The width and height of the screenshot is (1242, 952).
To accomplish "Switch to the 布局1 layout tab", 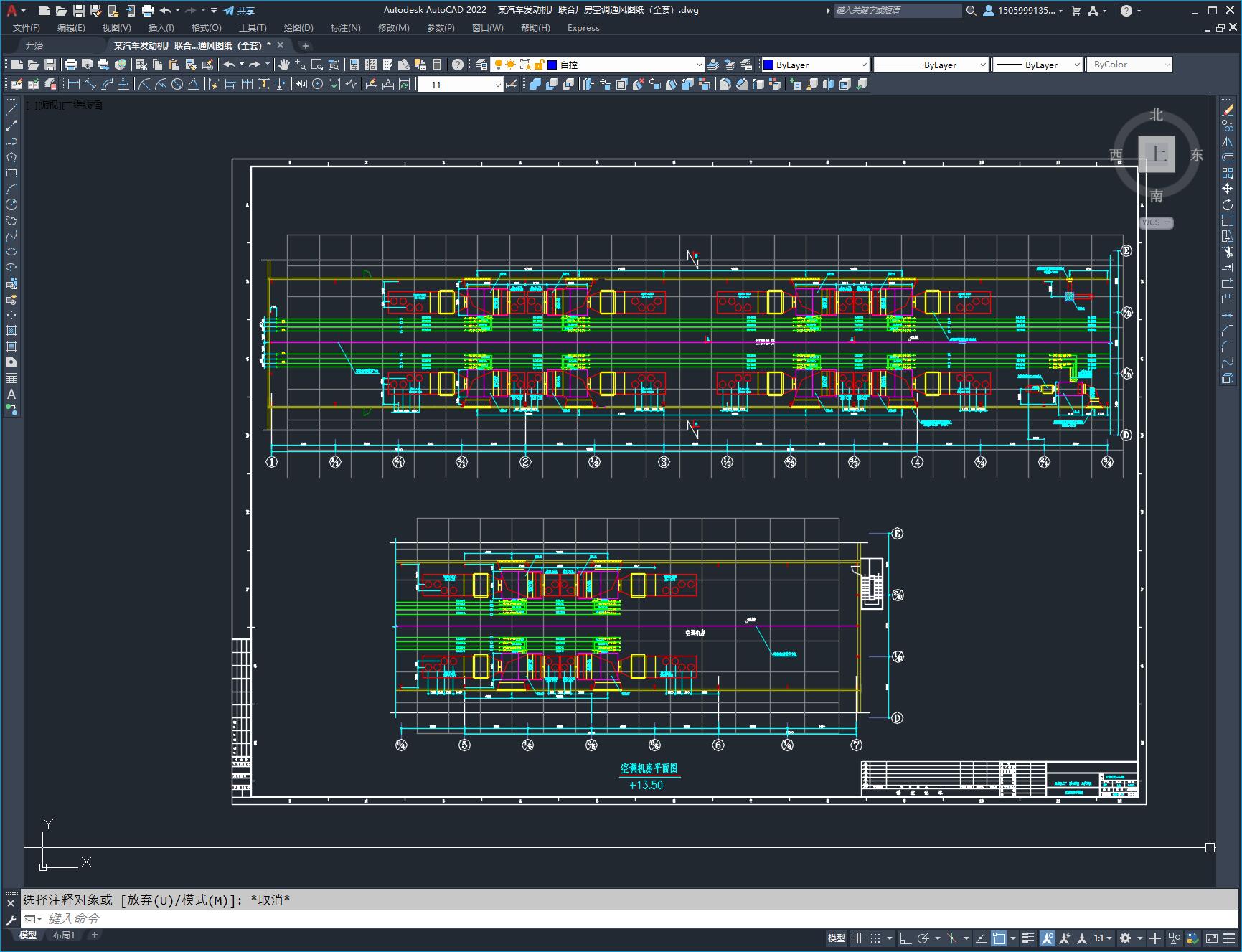I will tap(63, 935).
